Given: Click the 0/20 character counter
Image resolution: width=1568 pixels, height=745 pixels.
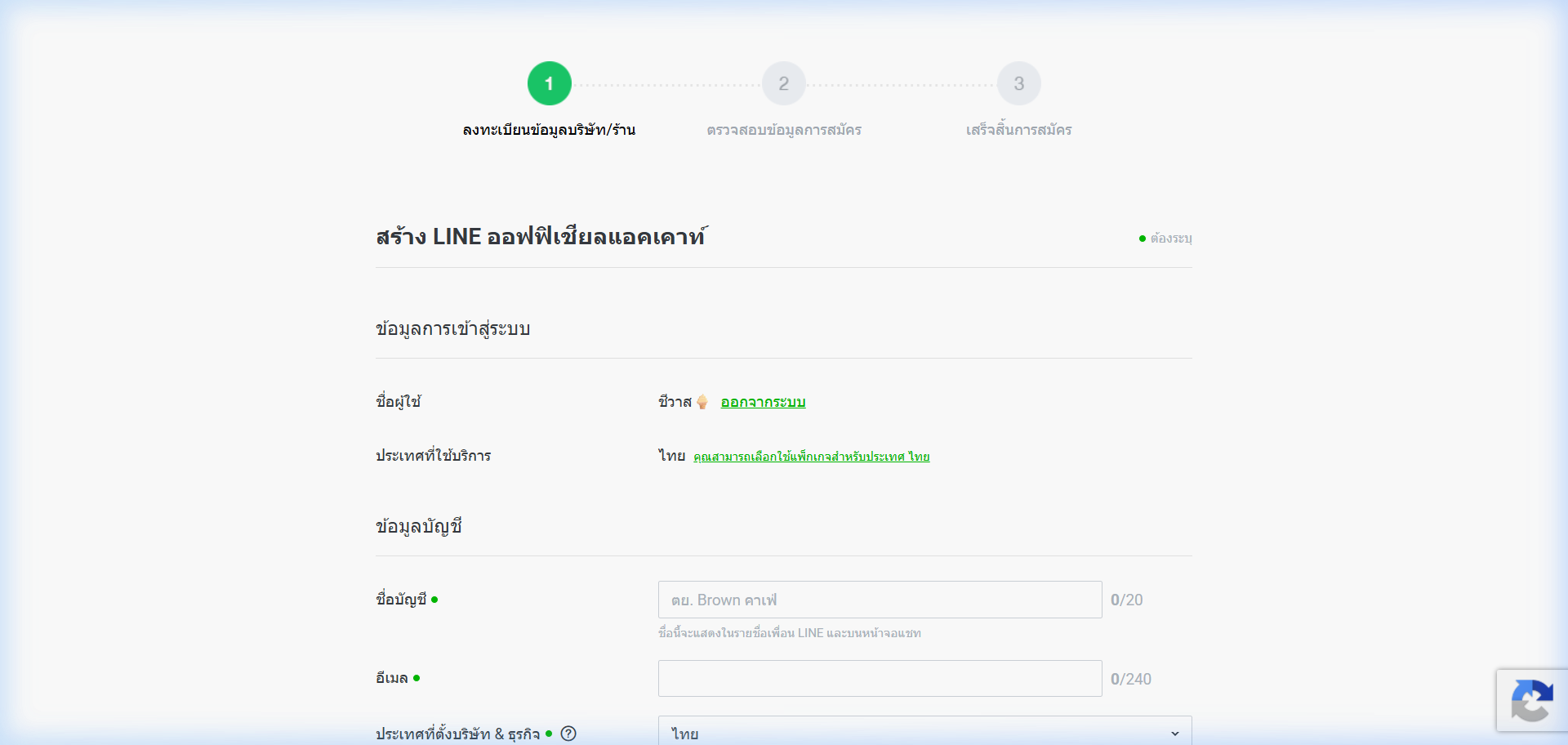Looking at the screenshot, I should click(1127, 600).
